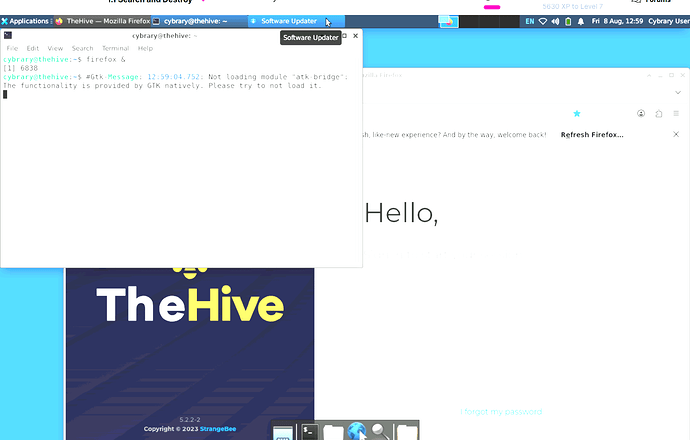Click the show desktop dock icon

pyautogui.click(x=283, y=432)
